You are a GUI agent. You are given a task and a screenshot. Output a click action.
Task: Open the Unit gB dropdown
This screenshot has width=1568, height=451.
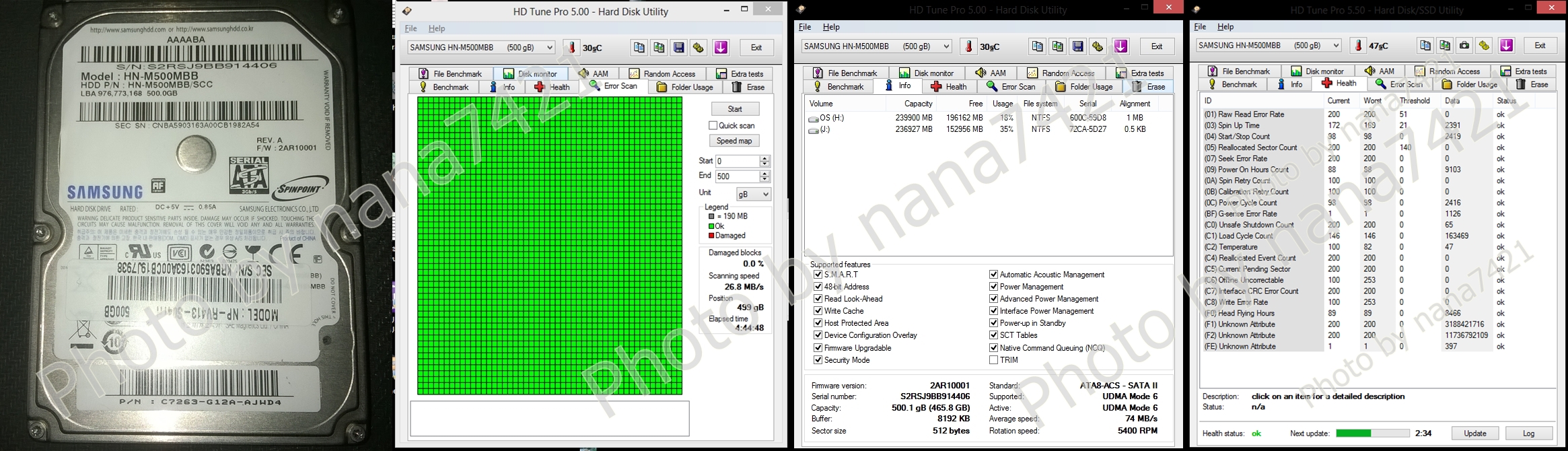(753, 194)
